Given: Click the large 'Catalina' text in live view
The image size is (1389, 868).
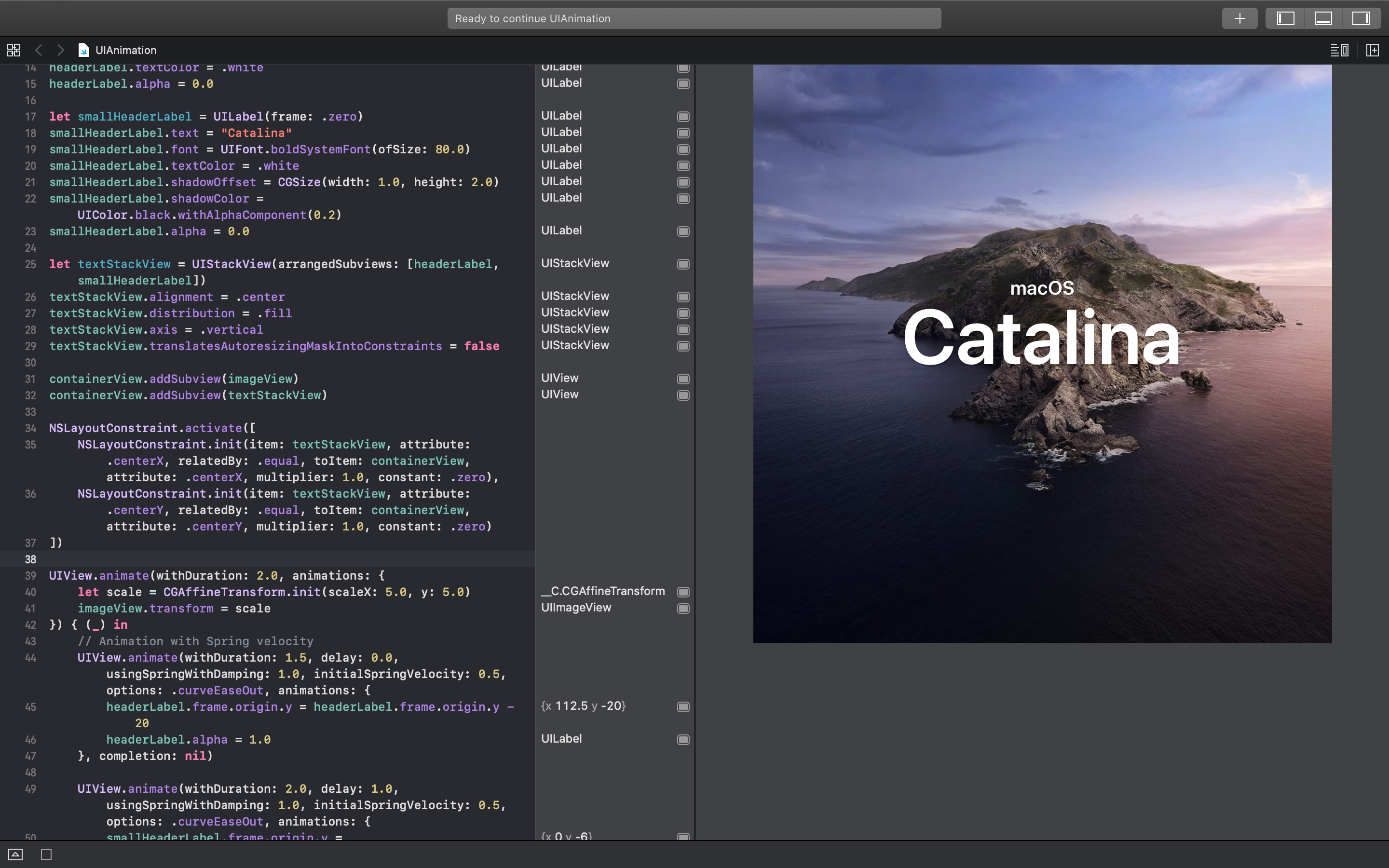Looking at the screenshot, I should pyautogui.click(x=1041, y=338).
